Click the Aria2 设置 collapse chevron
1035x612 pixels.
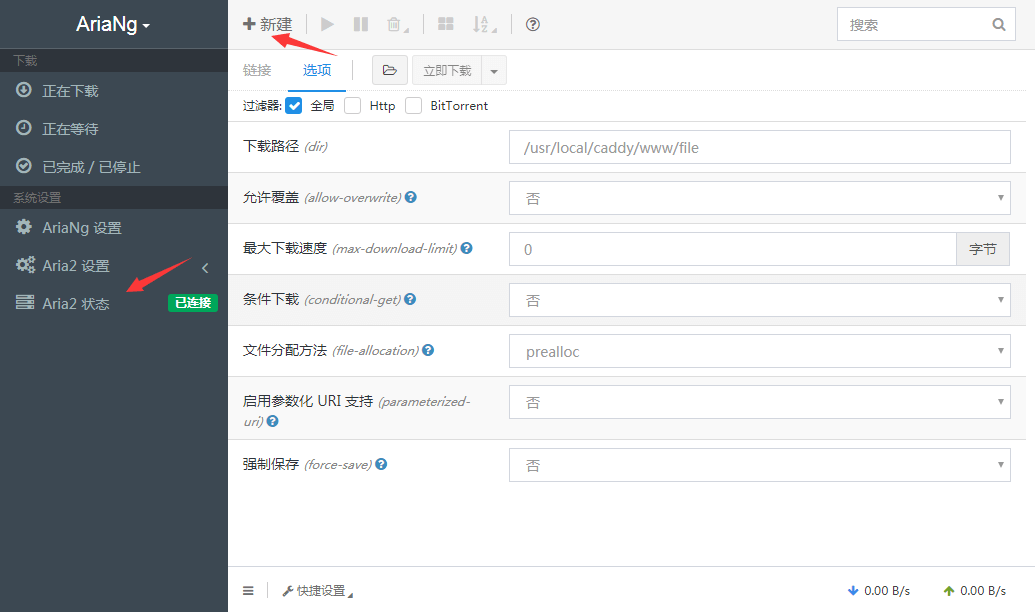coord(205,267)
